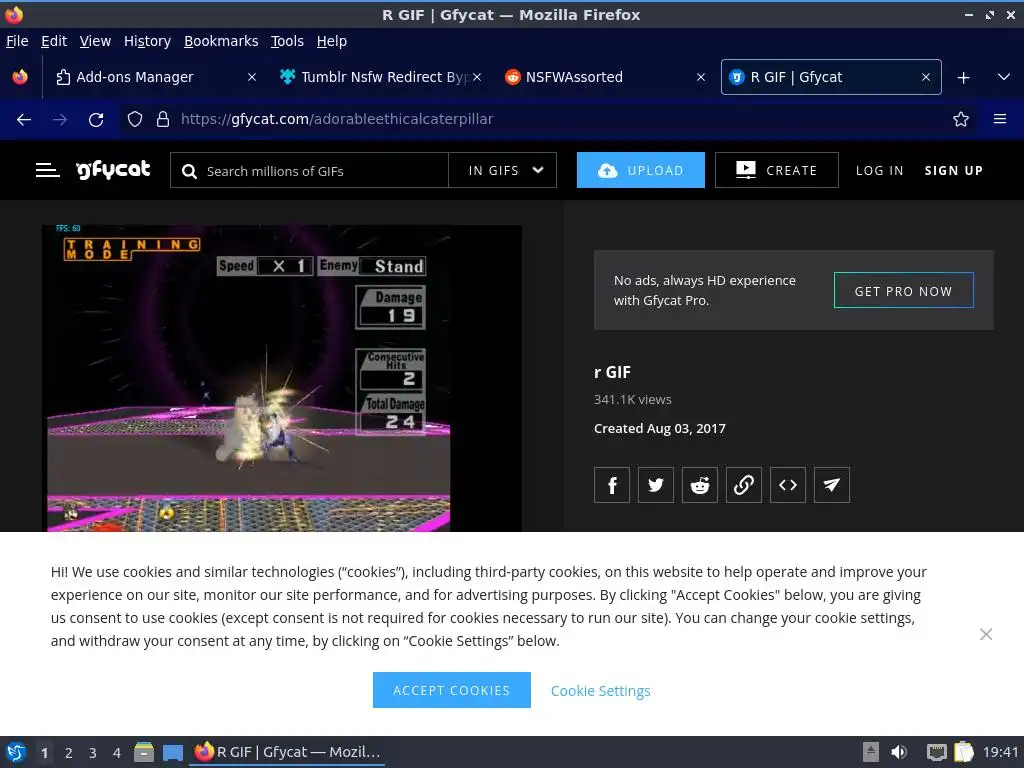Open the Cookie Settings link

[600, 691]
